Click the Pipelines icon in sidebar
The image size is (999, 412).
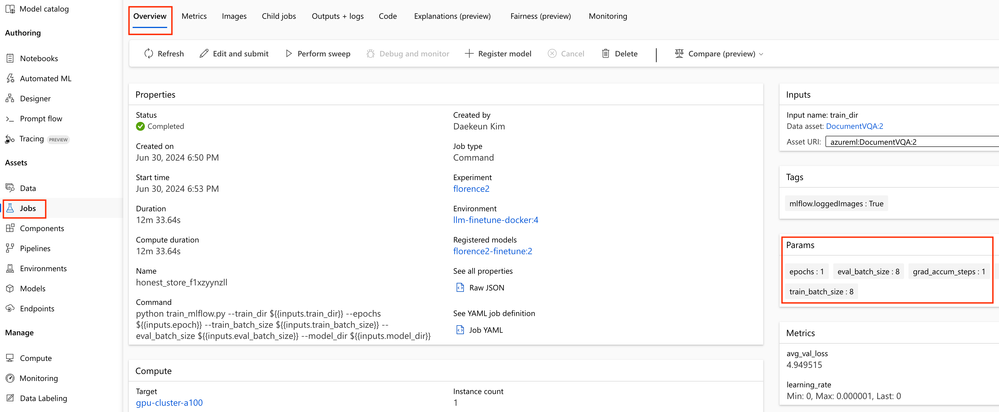[10, 249]
